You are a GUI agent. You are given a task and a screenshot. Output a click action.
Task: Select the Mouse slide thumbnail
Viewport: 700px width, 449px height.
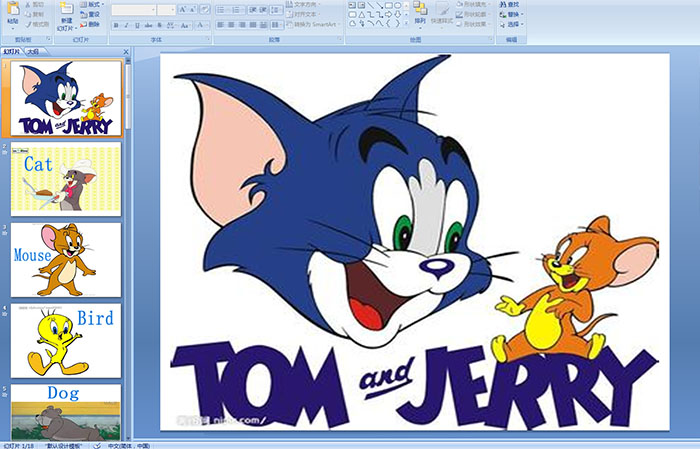coord(66,260)
